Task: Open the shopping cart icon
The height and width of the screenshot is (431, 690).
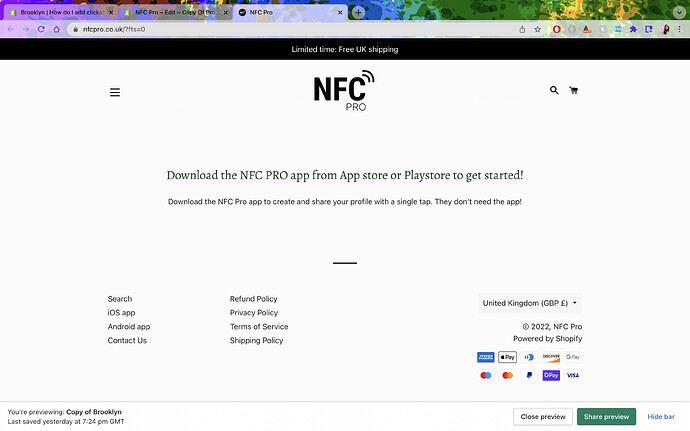Action: [x=573, y=90]
